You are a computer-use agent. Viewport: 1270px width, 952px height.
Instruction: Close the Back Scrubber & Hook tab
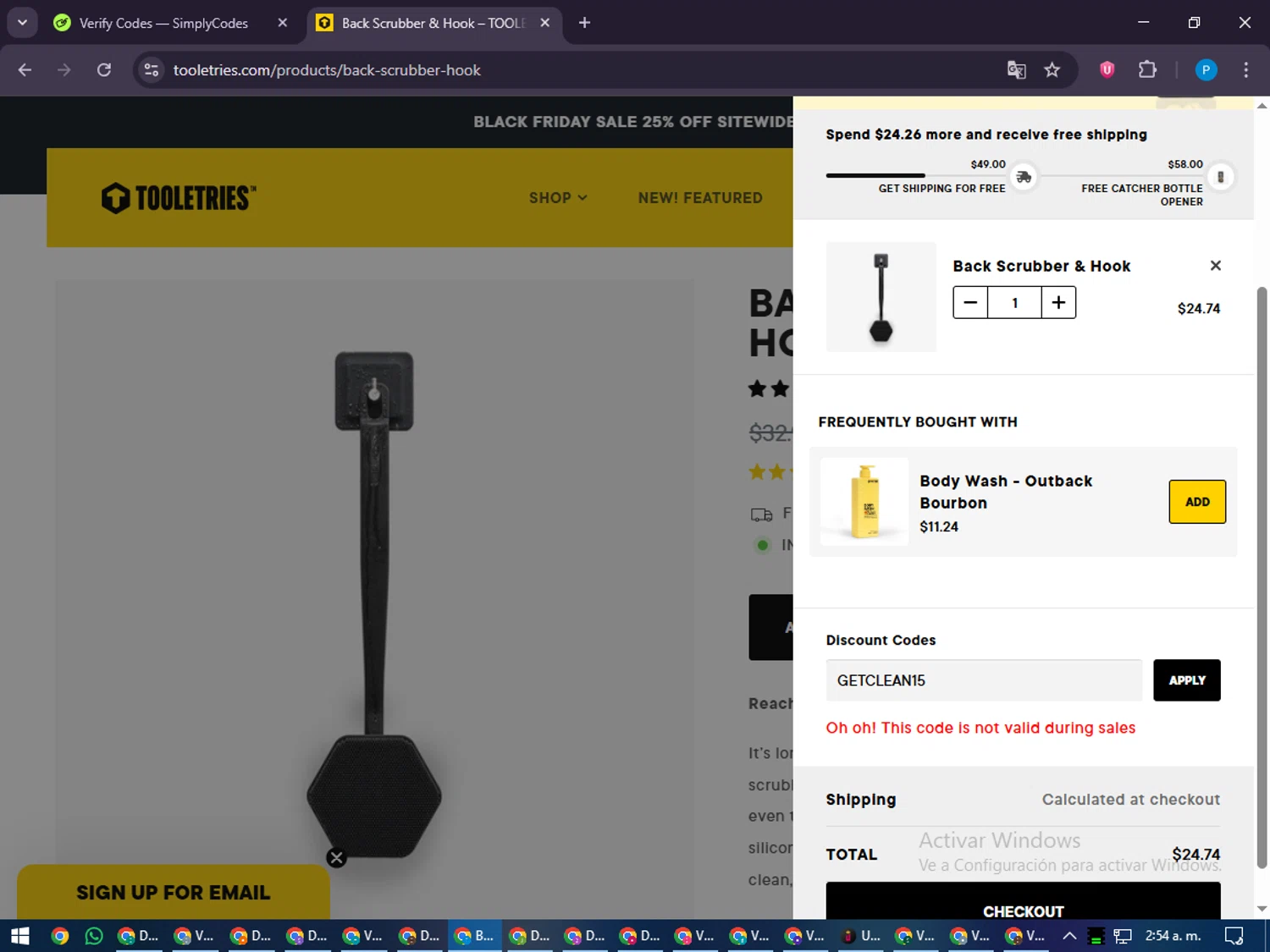(x=545, y=23)
